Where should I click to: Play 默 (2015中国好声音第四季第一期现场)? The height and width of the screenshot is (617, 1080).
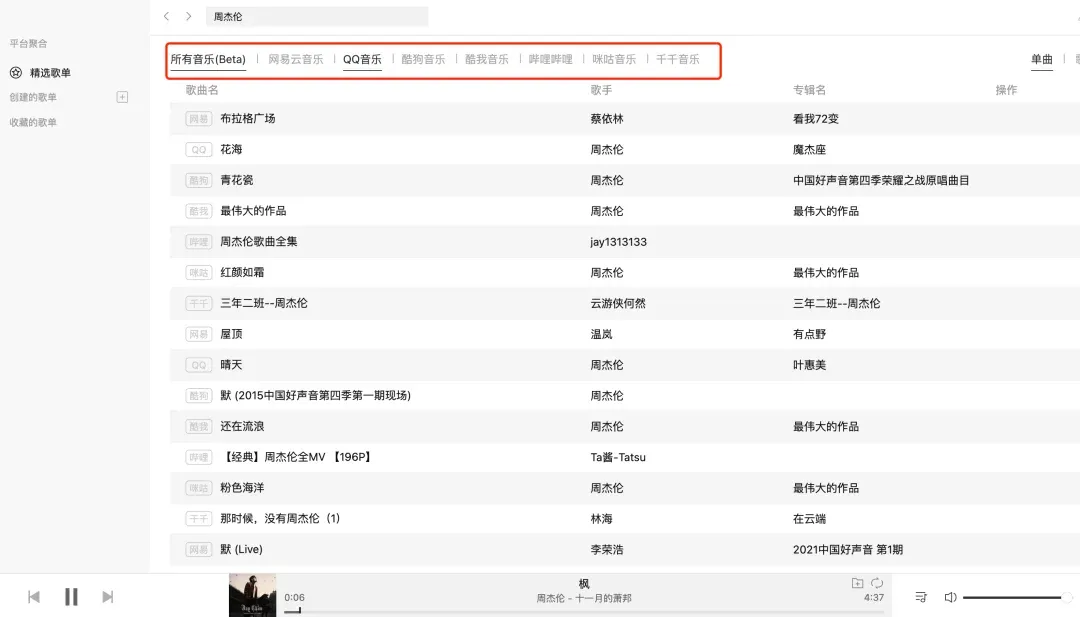pos(315,395)
